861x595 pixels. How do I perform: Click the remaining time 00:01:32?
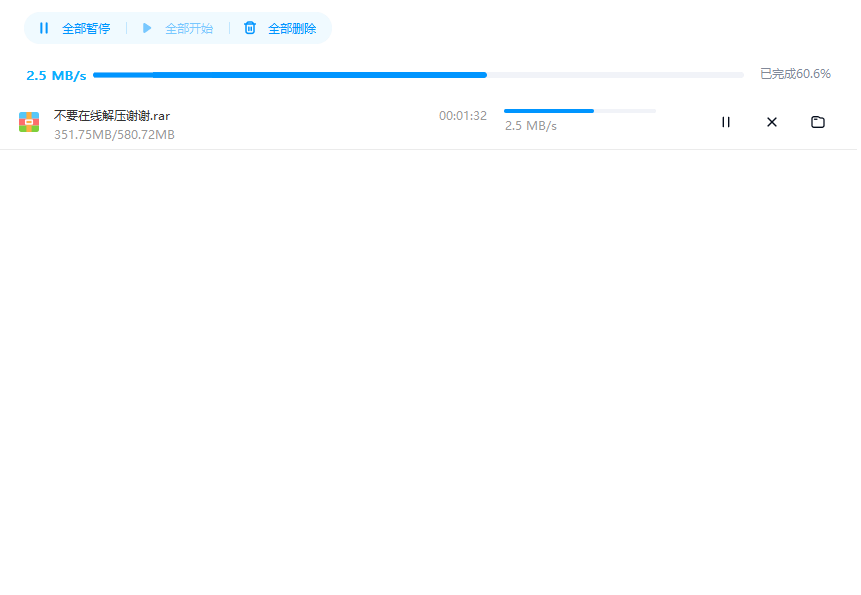463,116
